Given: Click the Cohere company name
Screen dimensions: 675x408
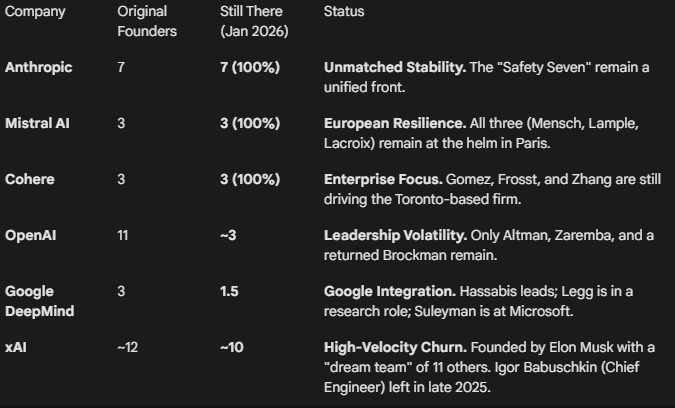Looking at the screenshot, I should [x=30, y=179].
